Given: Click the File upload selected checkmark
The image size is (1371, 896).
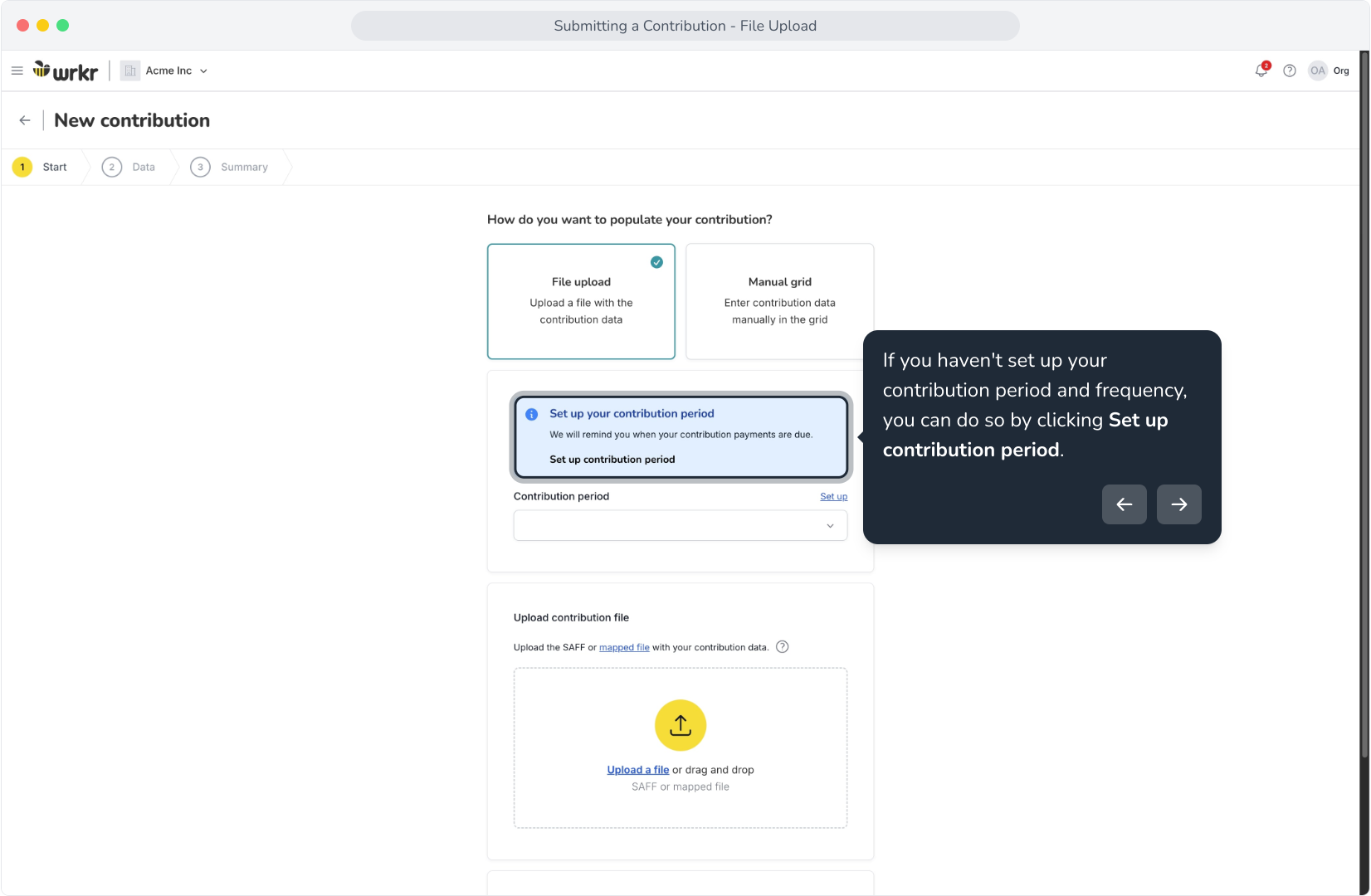Looking at the screenshot, I should tap(656, 262).
